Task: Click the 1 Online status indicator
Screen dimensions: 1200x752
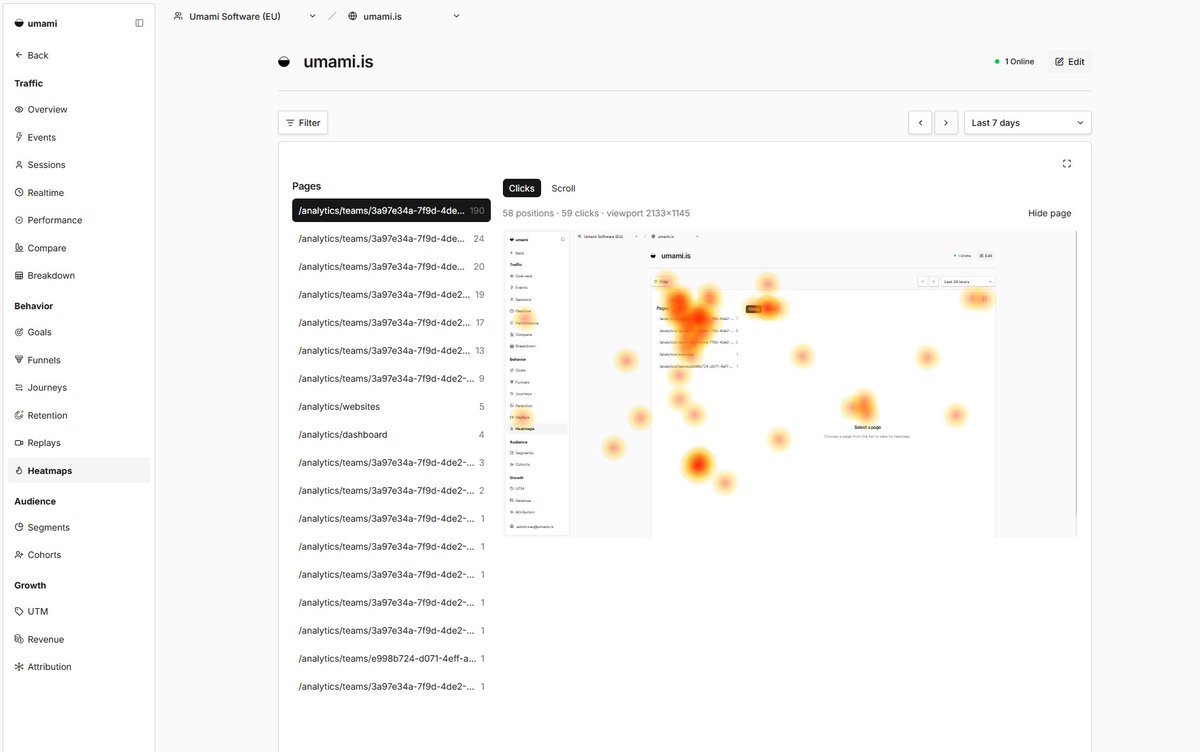Action: pos(1014,61)
